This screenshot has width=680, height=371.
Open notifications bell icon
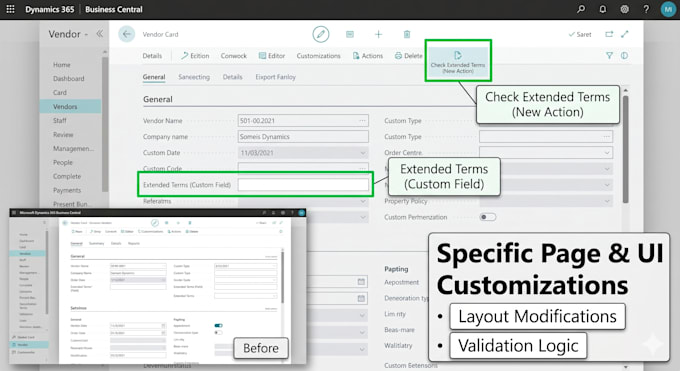point(602,9)
